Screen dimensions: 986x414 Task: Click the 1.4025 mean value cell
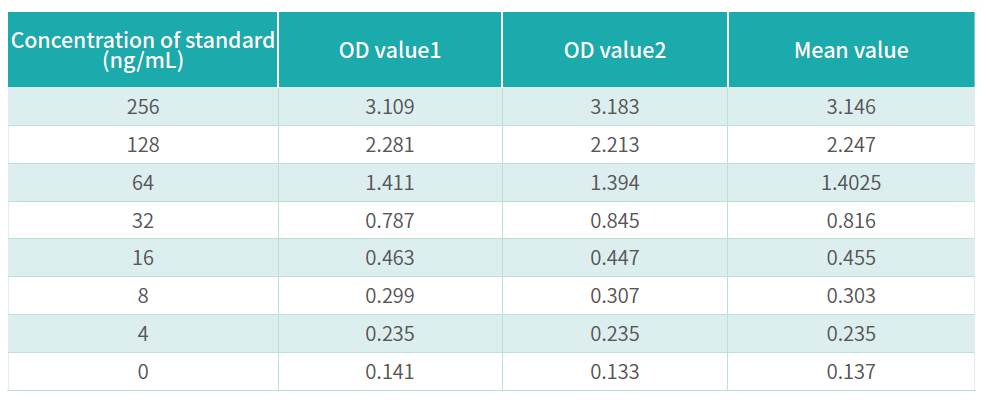851,183
